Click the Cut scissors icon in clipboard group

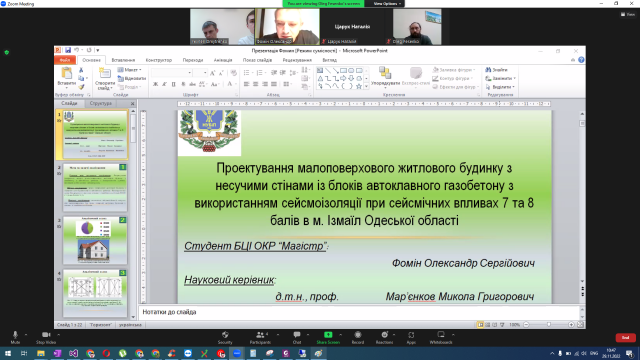81,70
